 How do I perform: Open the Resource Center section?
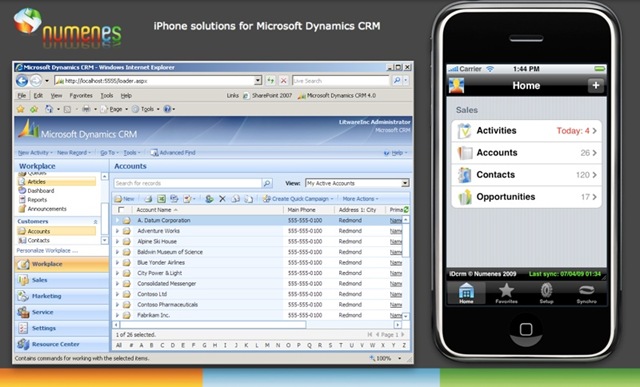[62, 344]
